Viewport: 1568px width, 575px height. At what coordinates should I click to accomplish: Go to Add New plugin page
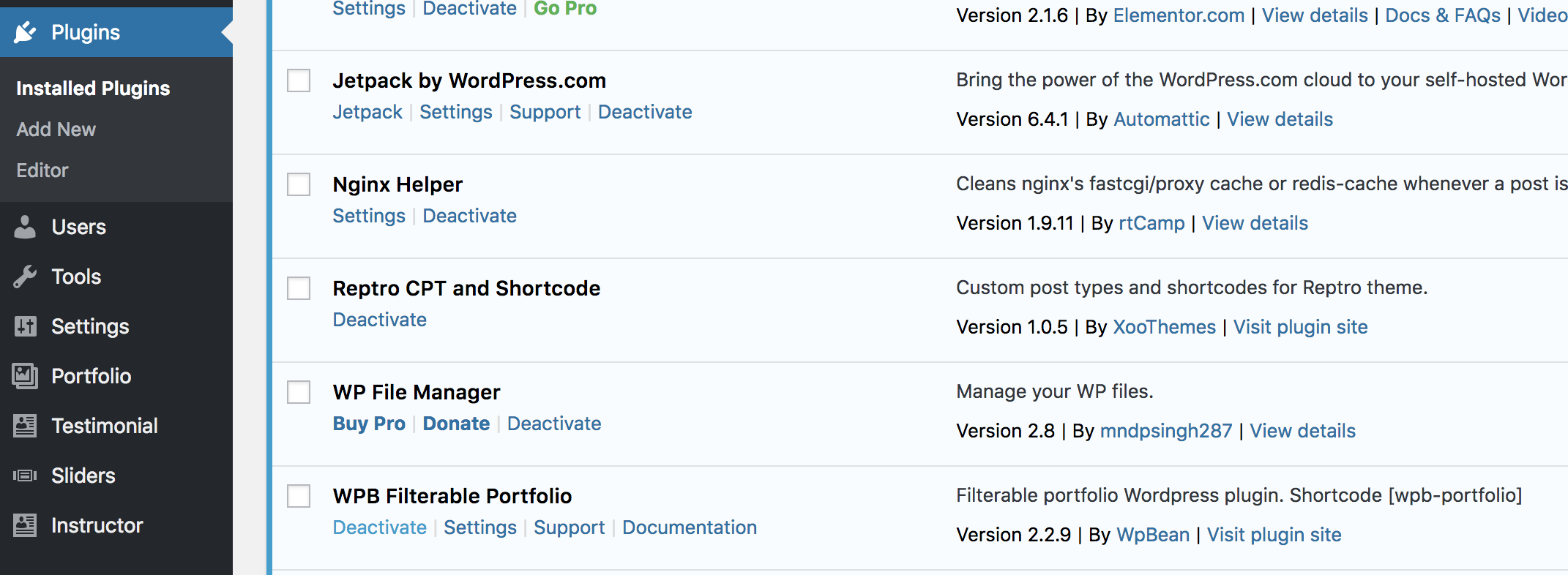tap(56, 129)
